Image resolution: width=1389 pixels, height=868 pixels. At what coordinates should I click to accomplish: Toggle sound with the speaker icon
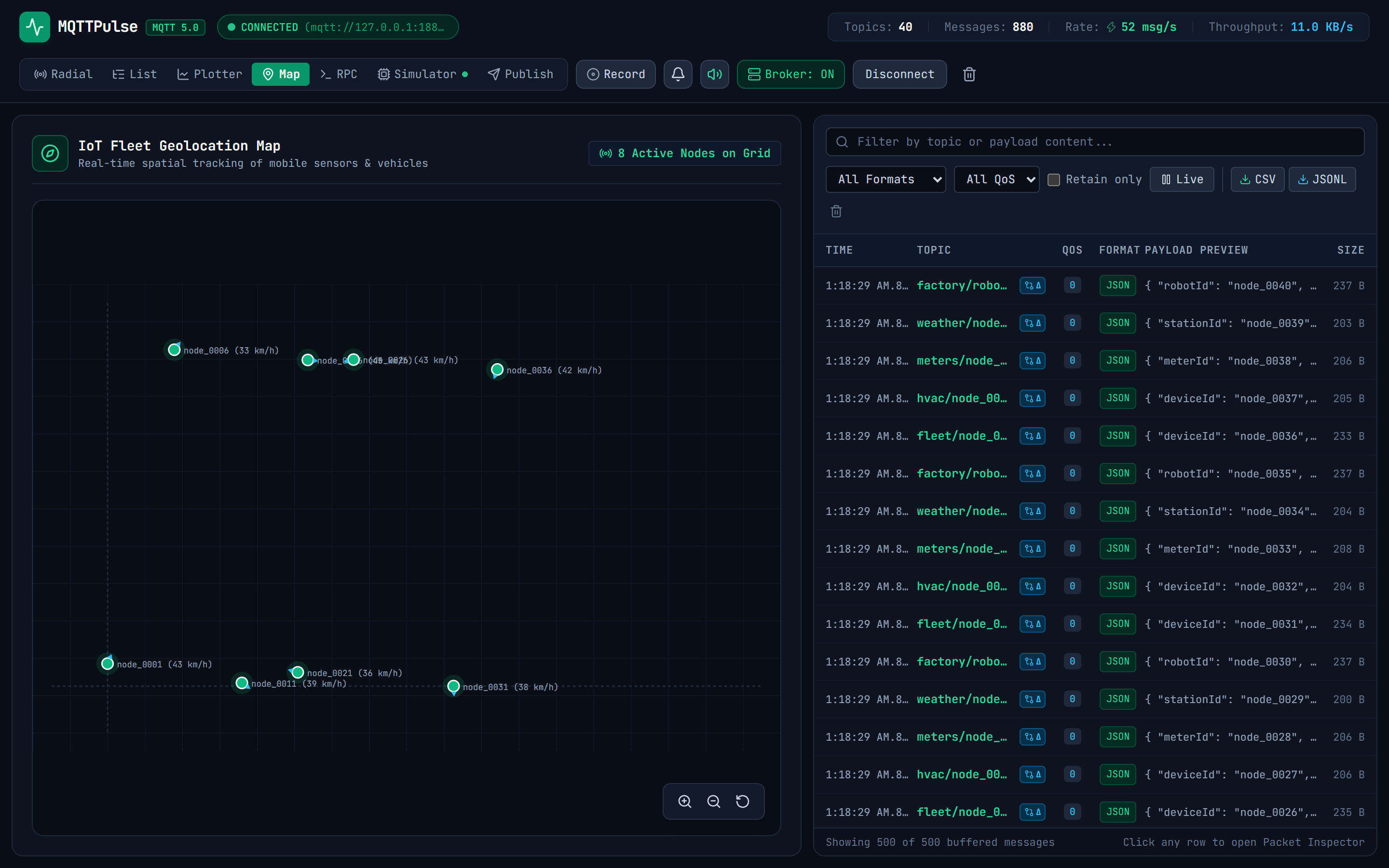tap(715, 74)
